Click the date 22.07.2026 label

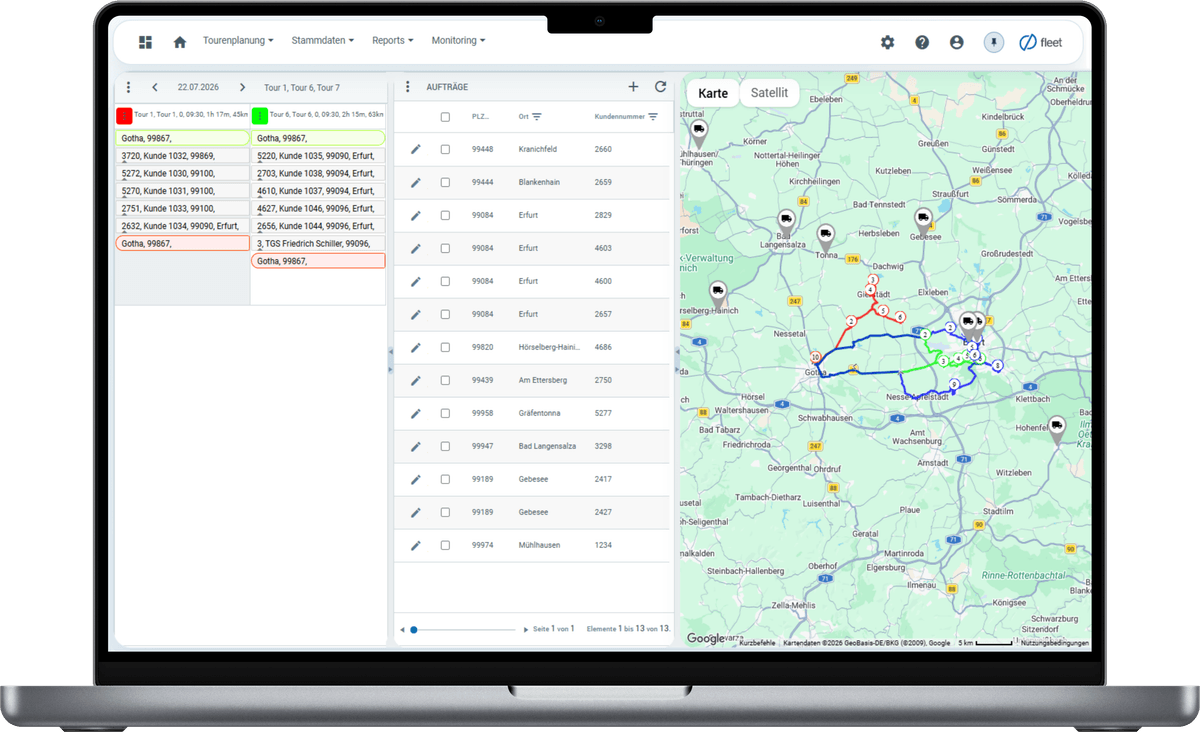(198, 88)
